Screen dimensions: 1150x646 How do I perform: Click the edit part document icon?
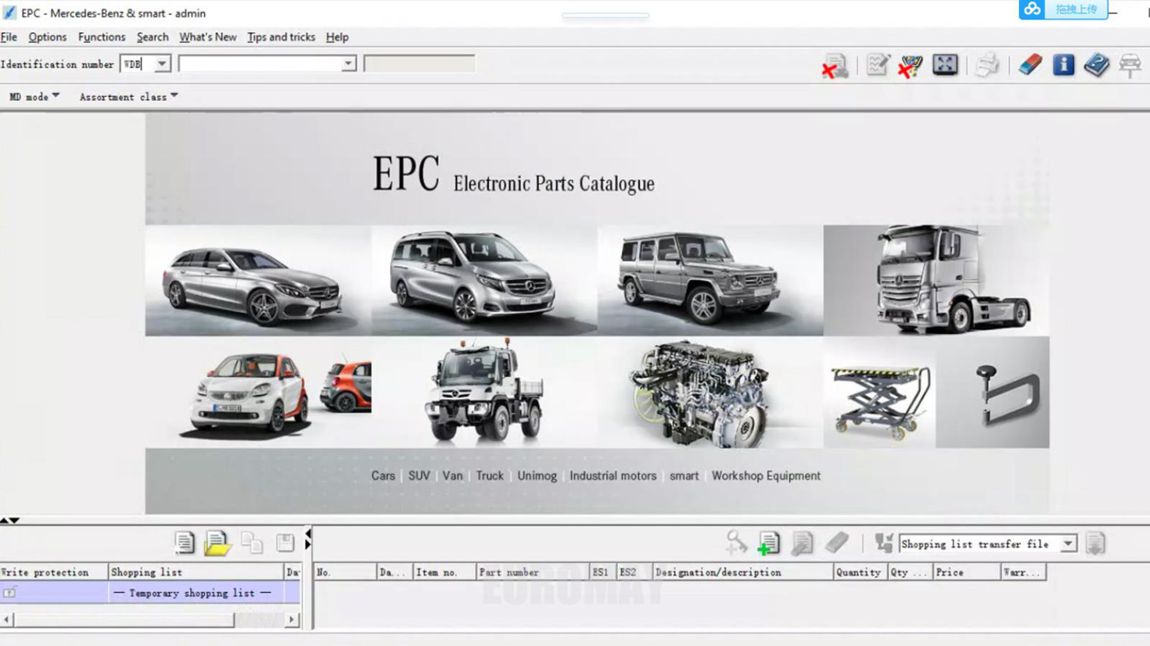(802, 543)
